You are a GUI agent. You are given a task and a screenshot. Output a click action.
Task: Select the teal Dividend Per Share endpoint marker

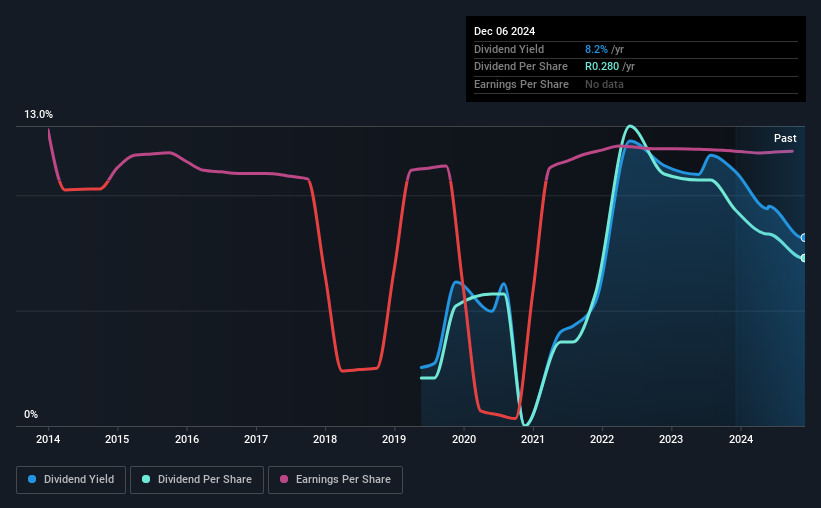coord(803,258)
